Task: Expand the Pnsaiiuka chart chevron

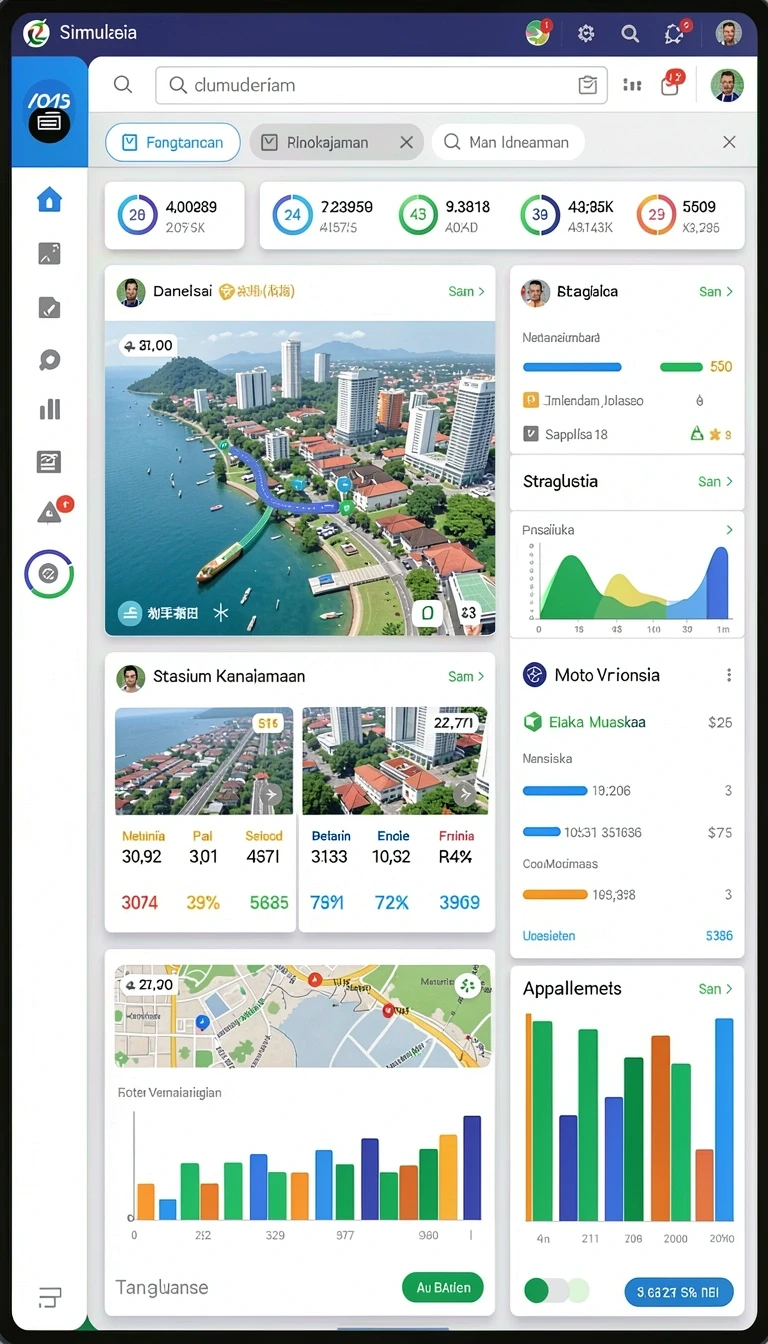Action: click(729, 530)
